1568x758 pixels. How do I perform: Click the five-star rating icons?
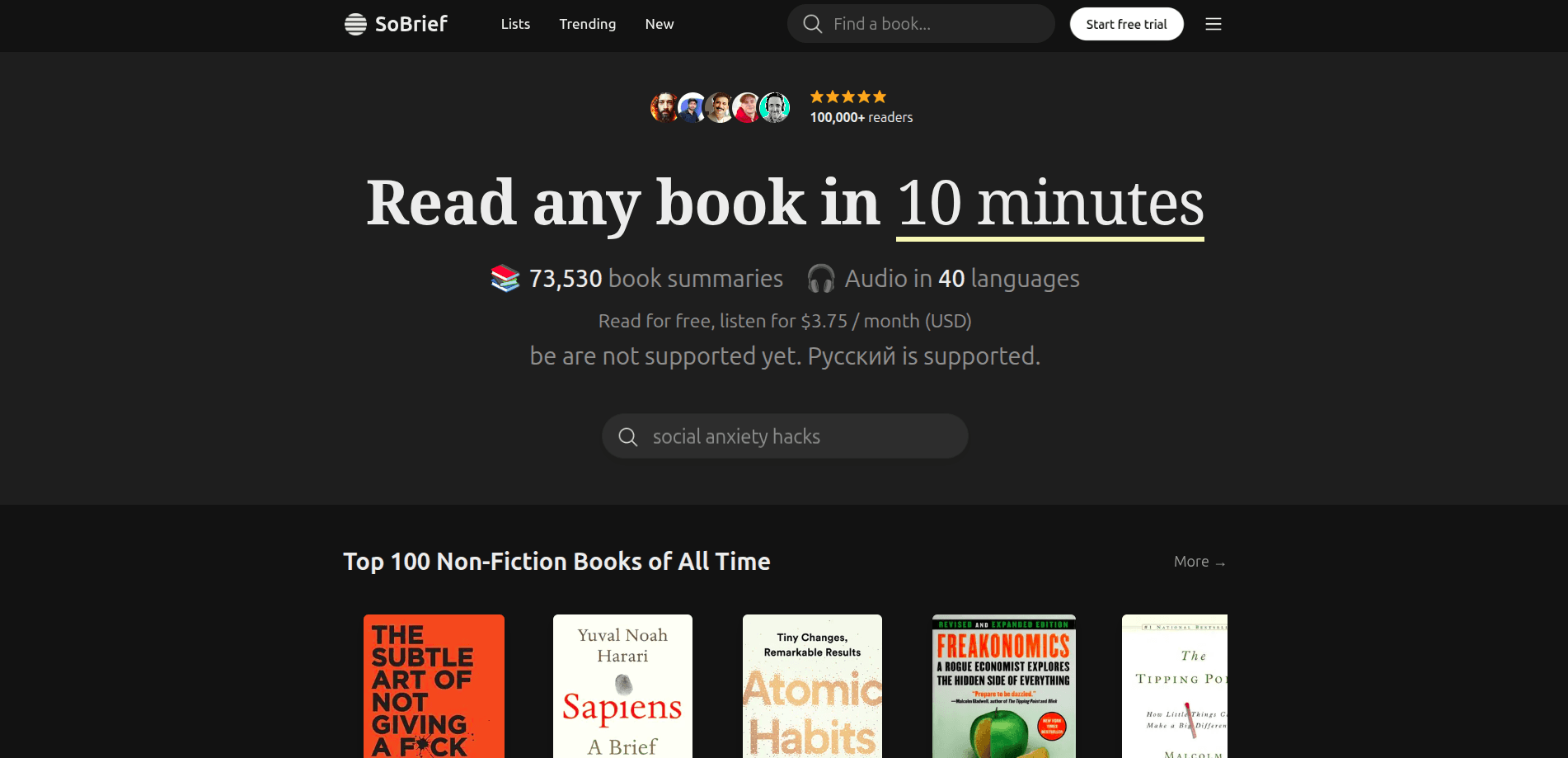pyautogui.click(x=848, y=97)
